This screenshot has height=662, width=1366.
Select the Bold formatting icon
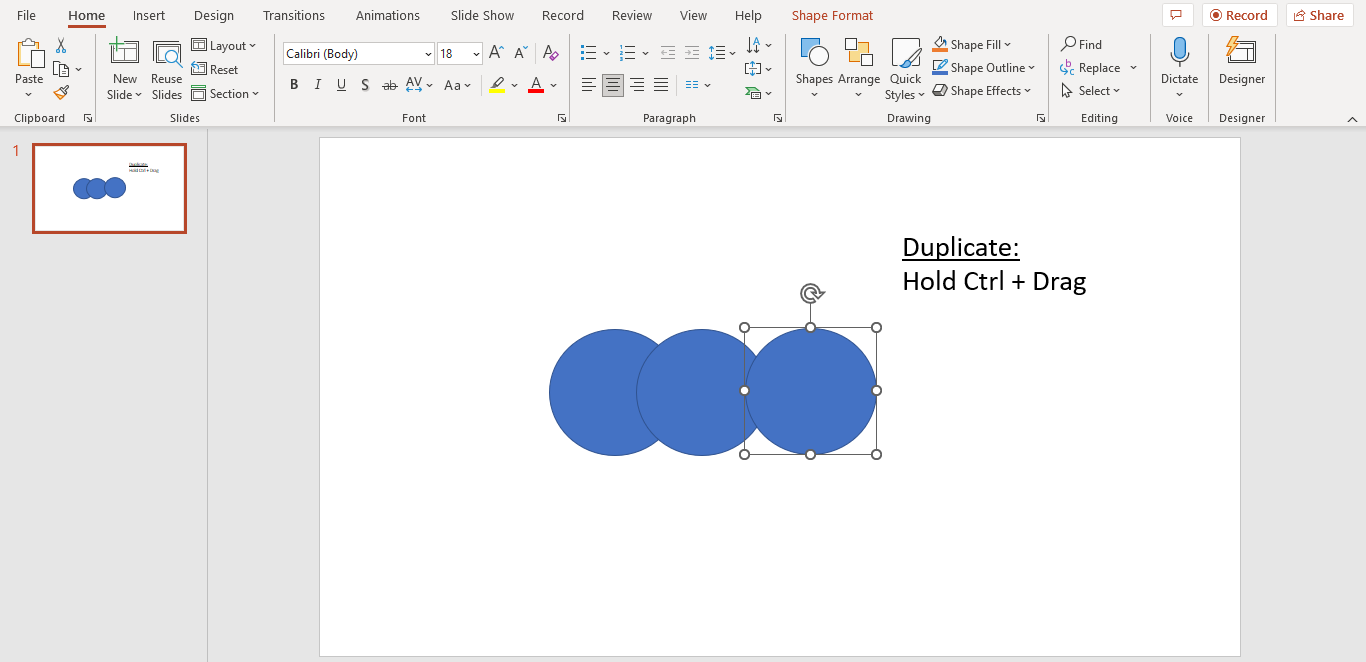(293, 84)
